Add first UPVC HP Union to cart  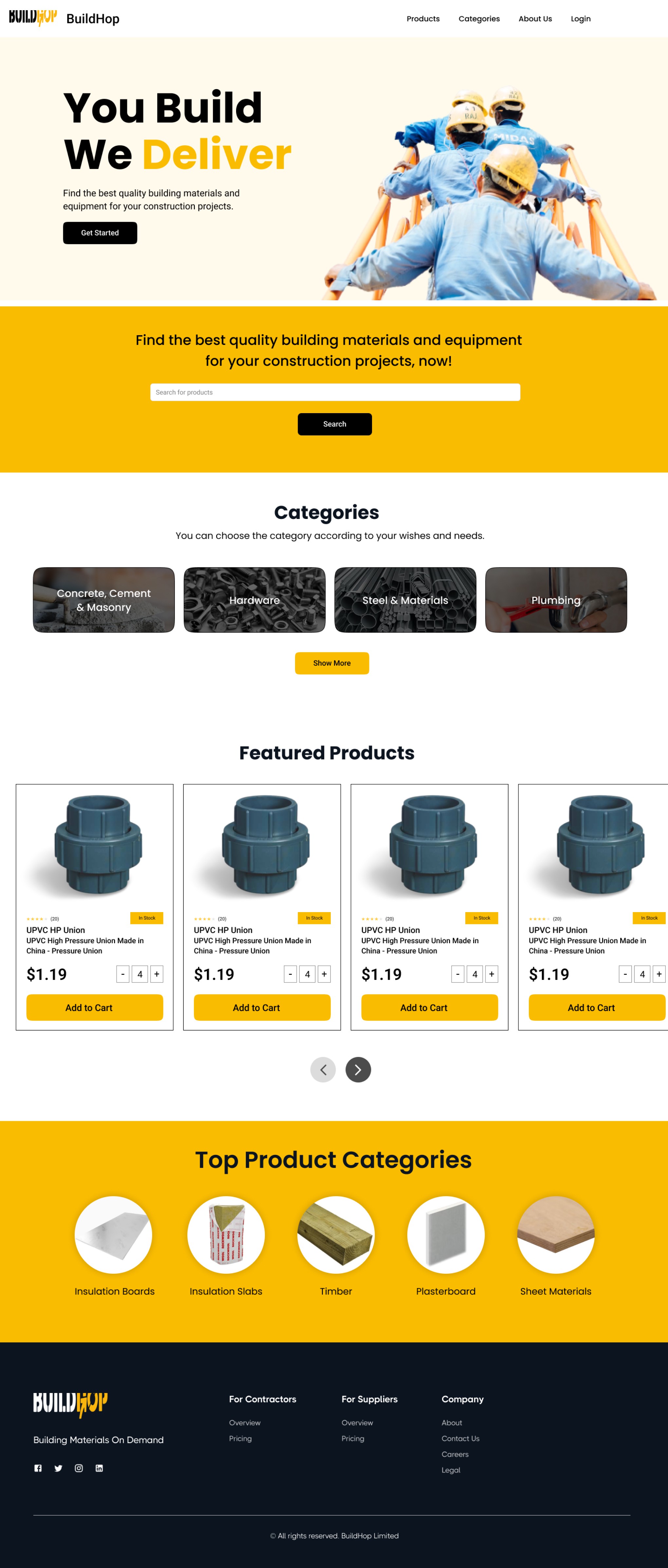(x=94, y=1007)
